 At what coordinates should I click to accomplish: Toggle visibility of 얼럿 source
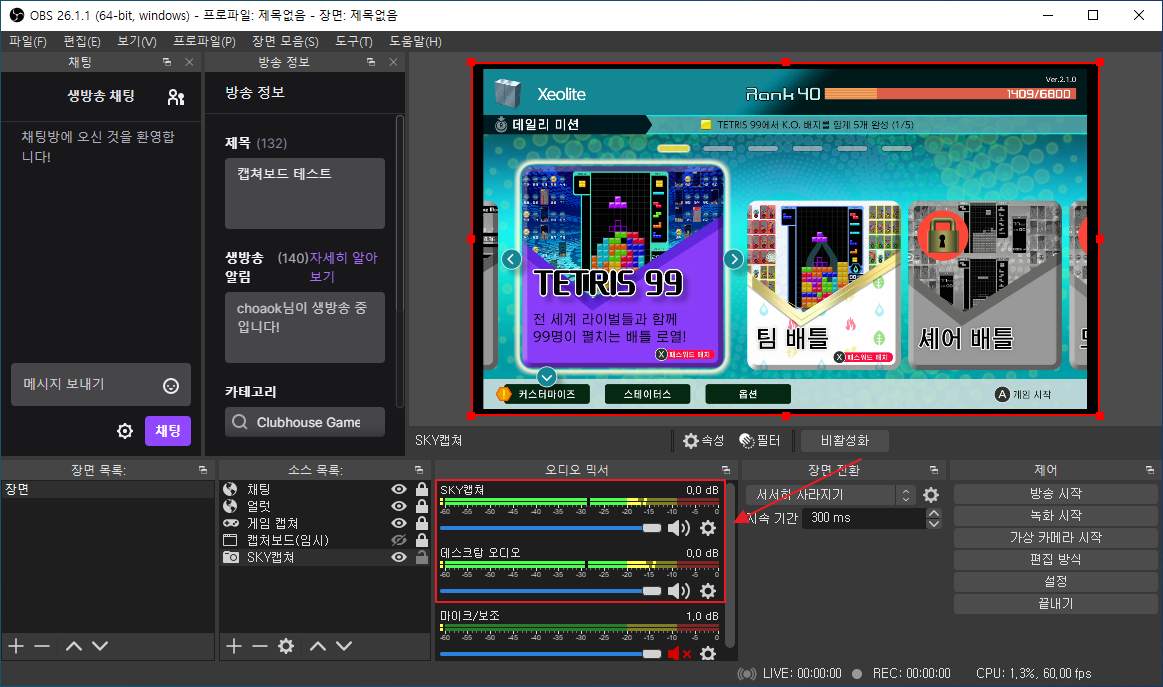[x=399, y=506]
